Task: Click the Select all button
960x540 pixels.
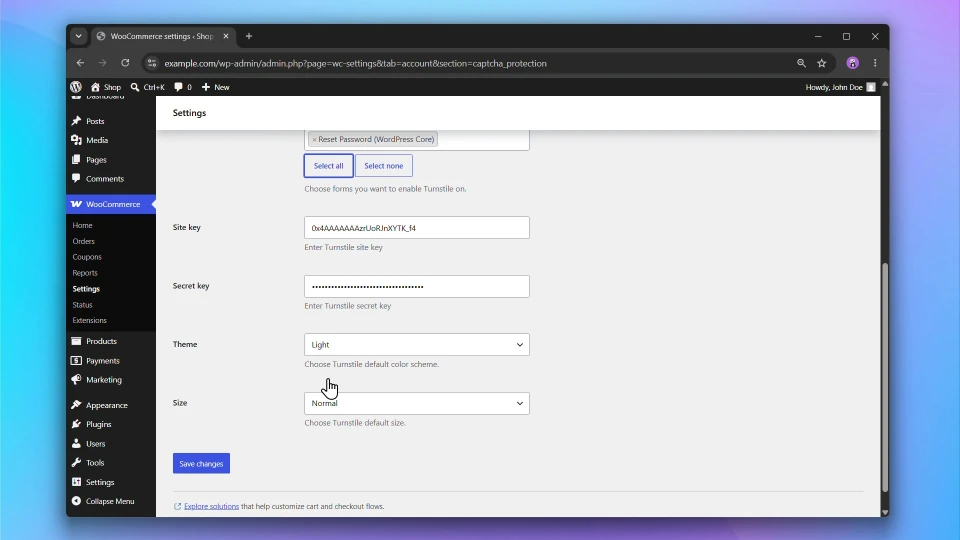Action: click(x=328, y=166)
